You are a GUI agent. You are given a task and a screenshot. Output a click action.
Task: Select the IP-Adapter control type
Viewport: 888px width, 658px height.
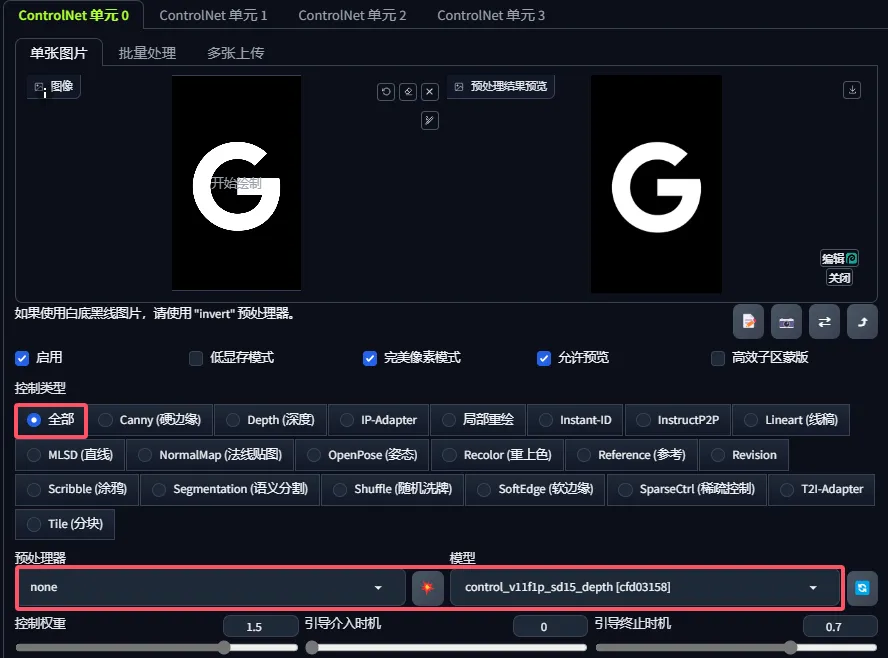coord(378,420)
